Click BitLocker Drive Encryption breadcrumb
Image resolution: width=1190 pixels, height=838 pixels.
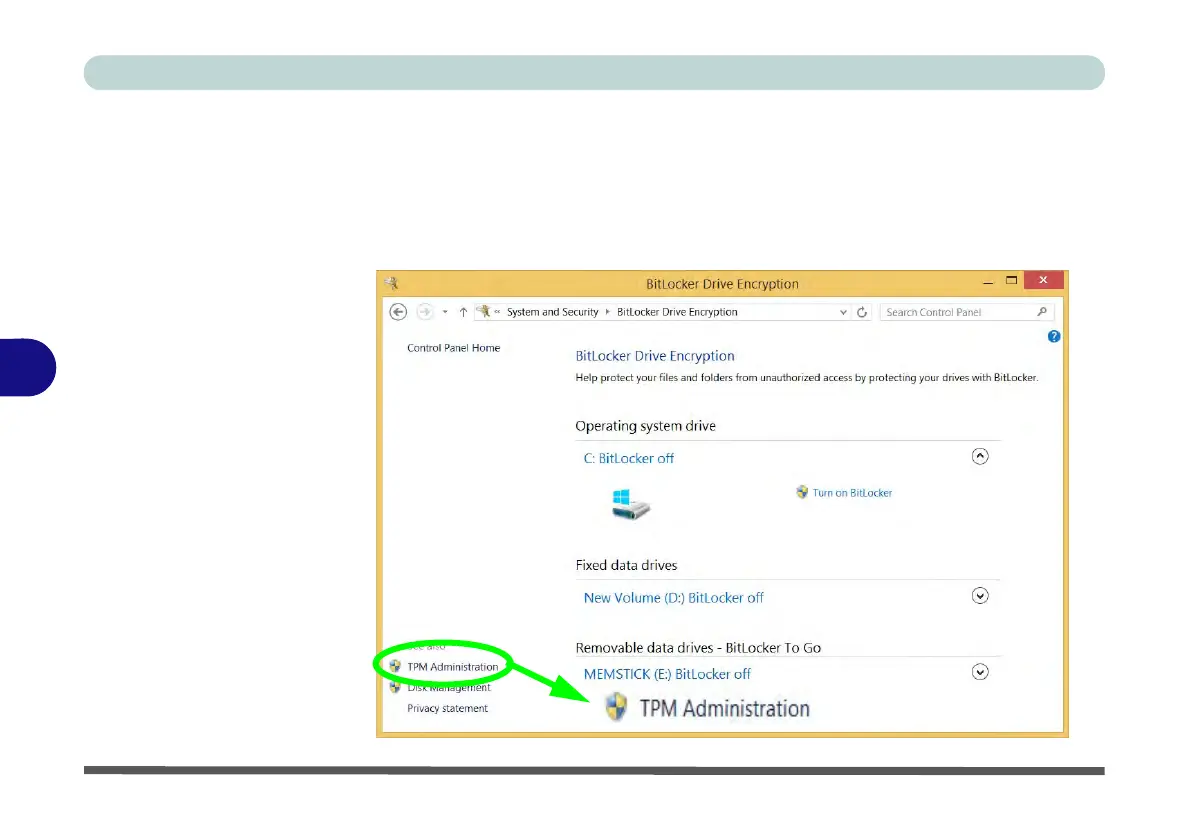click(677, 312)
